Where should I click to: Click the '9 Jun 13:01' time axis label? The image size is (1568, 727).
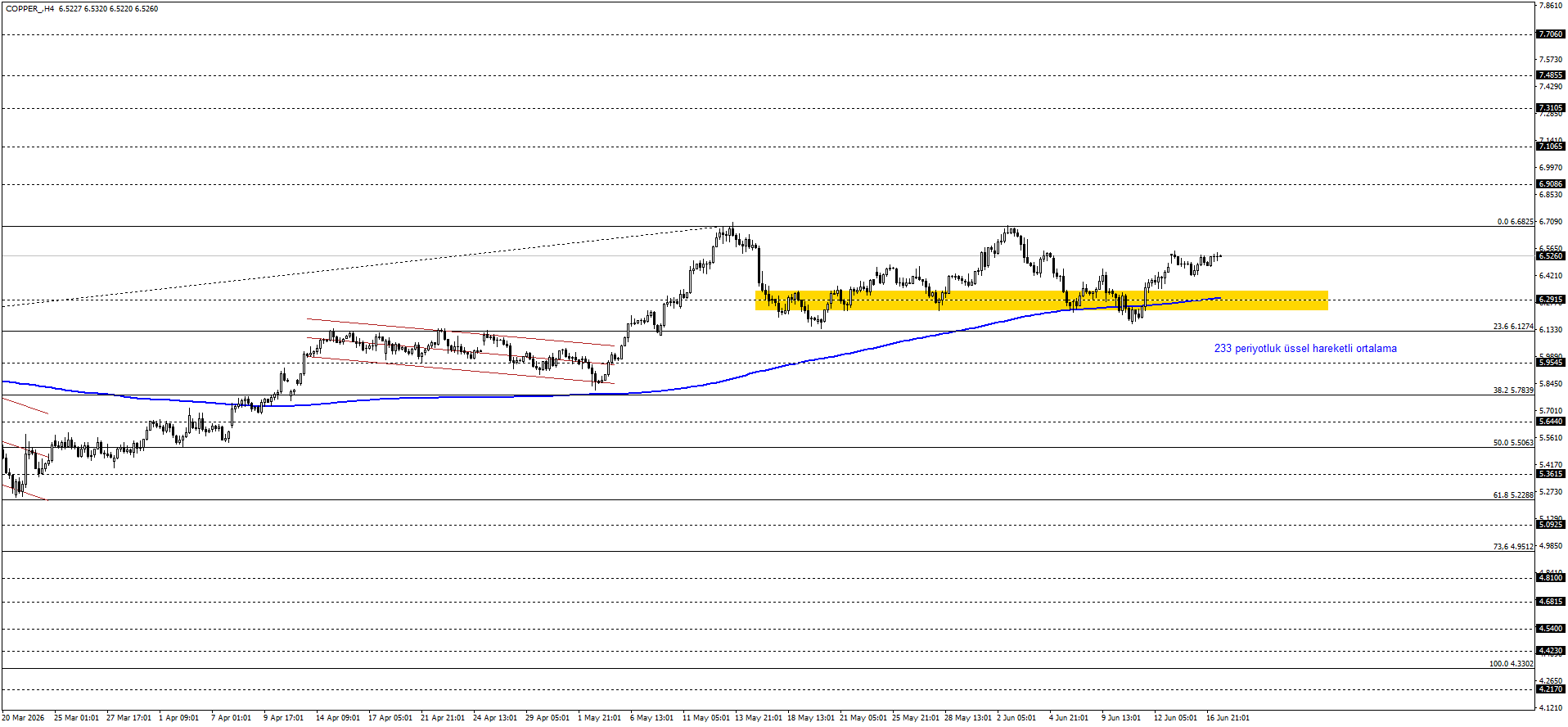tap(1121, 718)
